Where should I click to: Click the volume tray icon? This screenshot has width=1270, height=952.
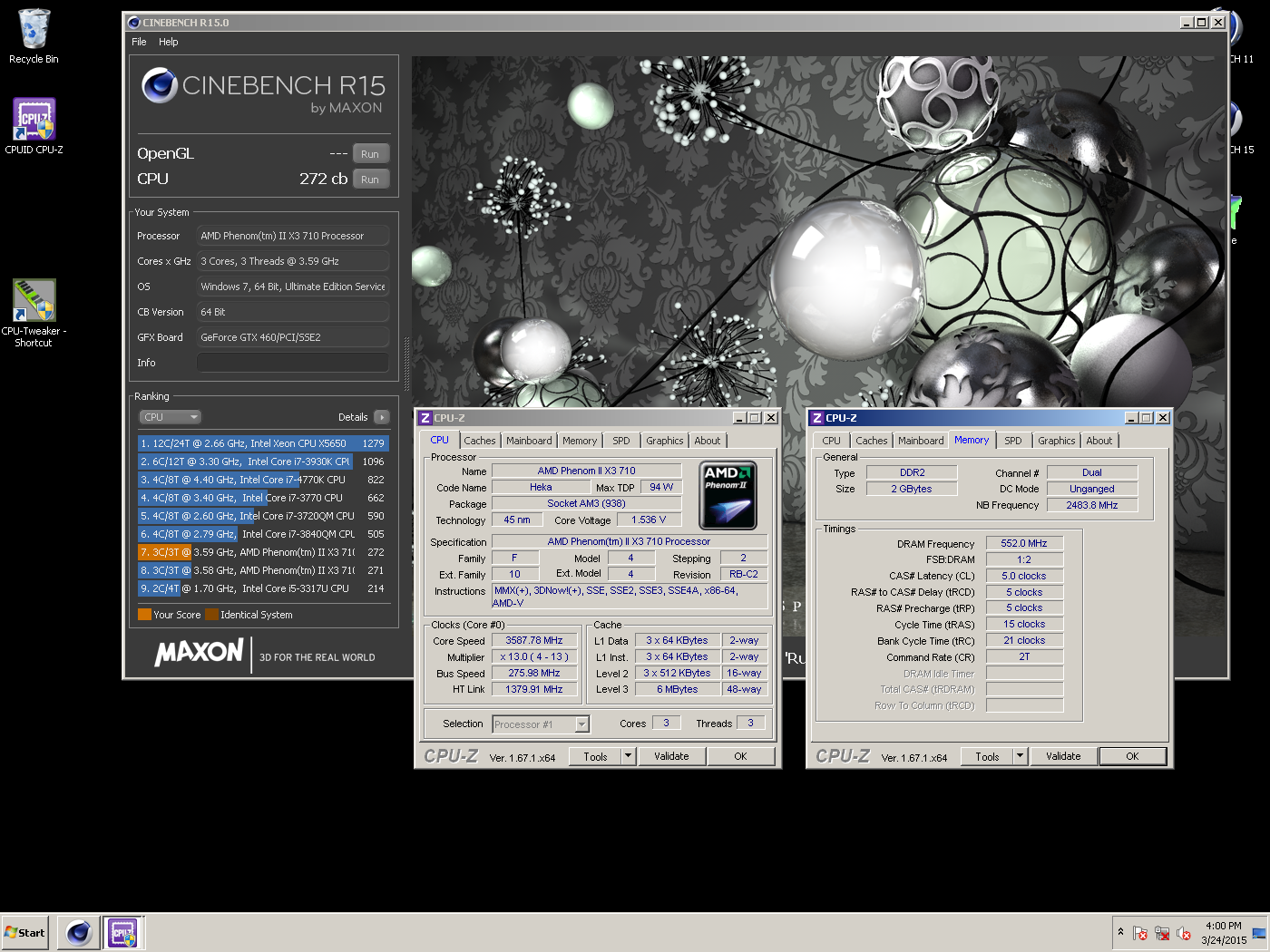1183,933
